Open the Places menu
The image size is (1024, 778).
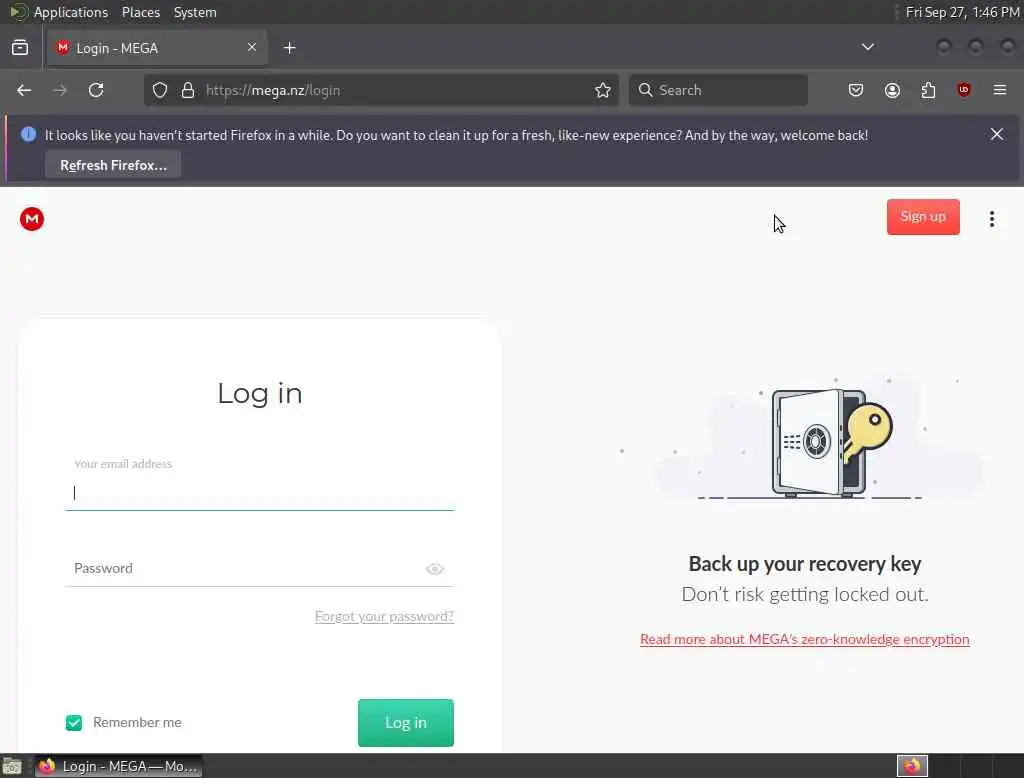140,12
